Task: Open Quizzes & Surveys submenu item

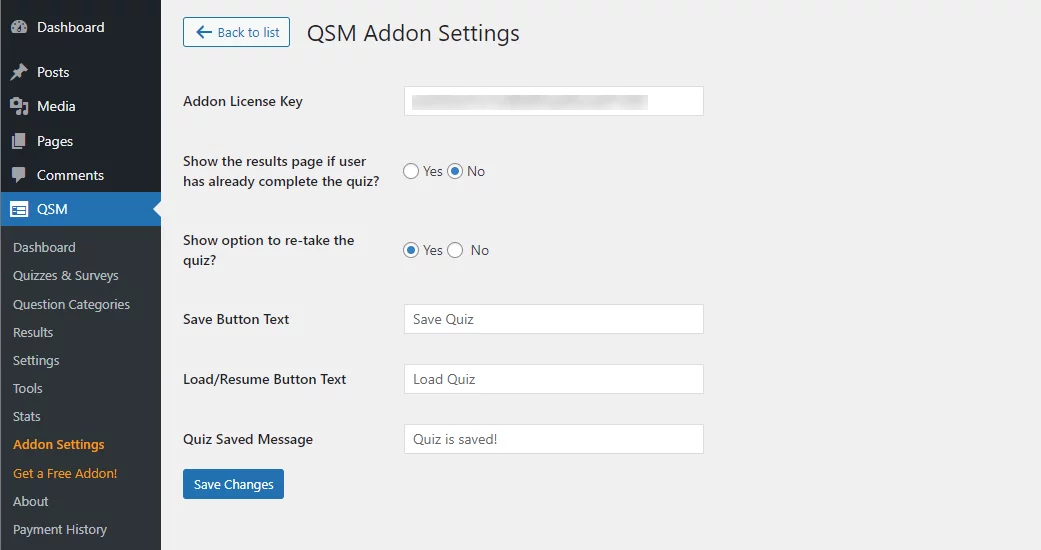Action: click(x=66, y=276)
